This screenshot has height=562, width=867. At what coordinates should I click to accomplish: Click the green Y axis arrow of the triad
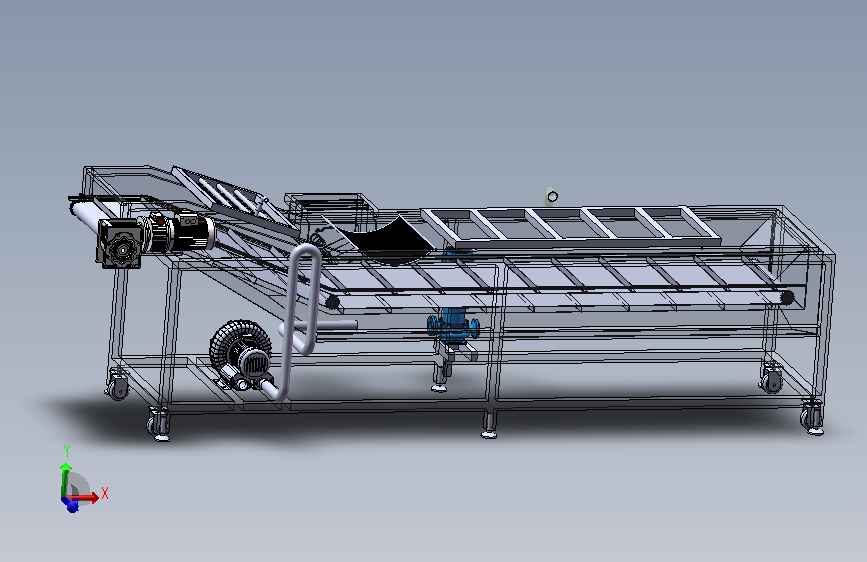[65, 479]
